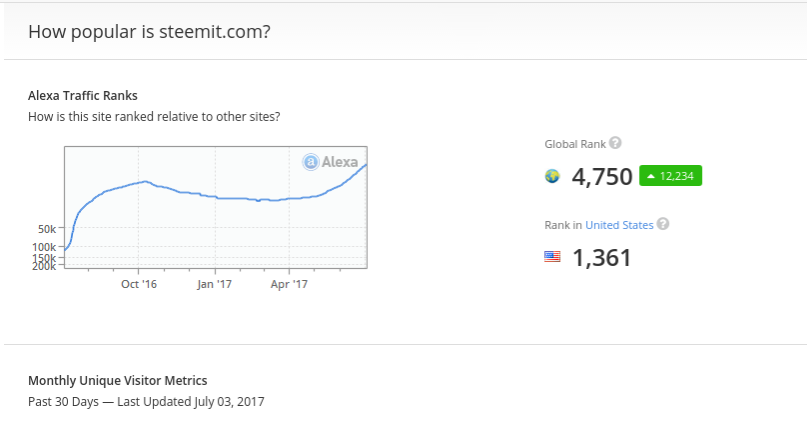807x427 pixels.
Task: Click the 'Global Rank' label text
Action: tap(574, 144)
